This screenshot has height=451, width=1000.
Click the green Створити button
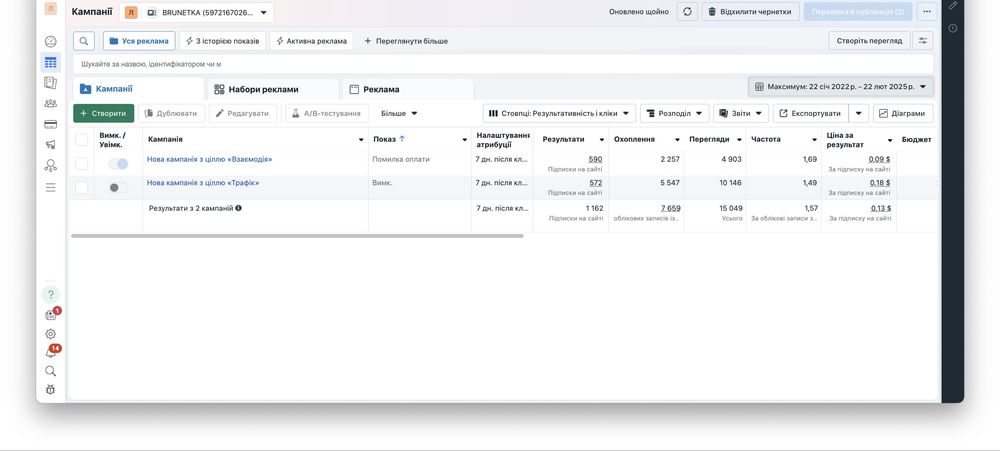103,114
